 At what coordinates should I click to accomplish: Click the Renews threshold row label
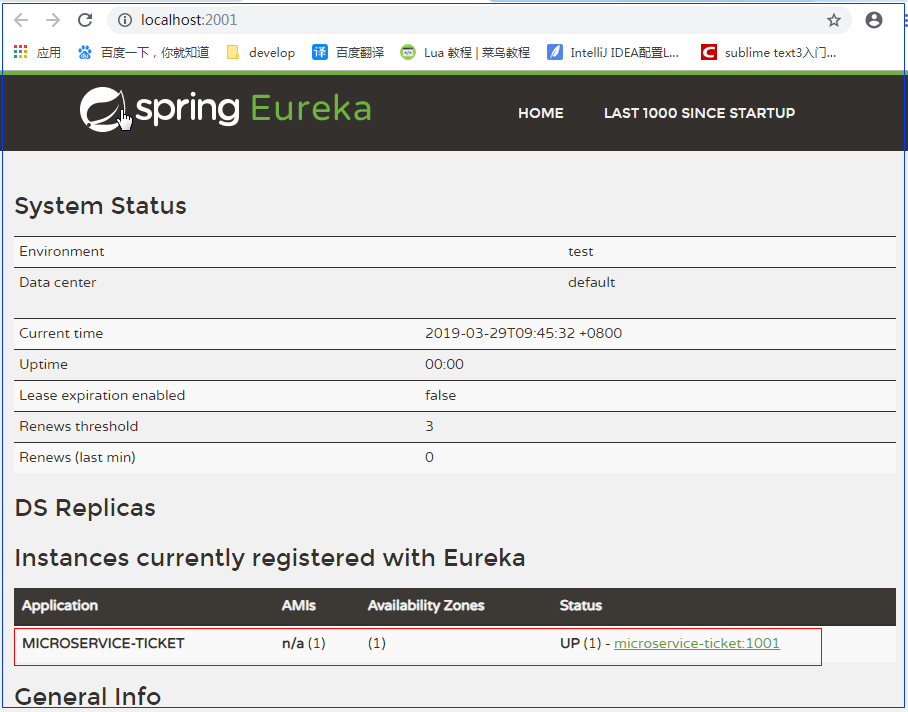tap(79, 427)
